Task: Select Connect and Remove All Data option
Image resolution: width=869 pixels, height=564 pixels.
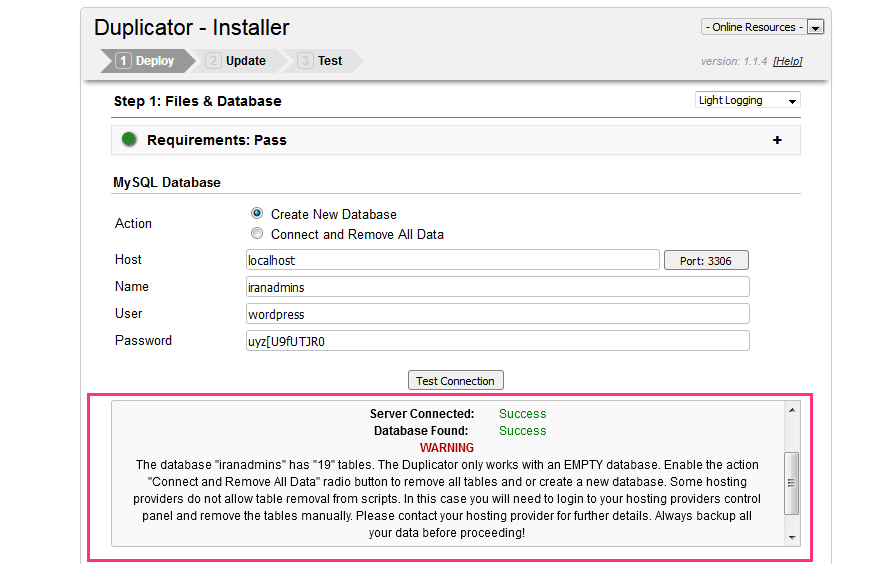Action: point(257,234)
